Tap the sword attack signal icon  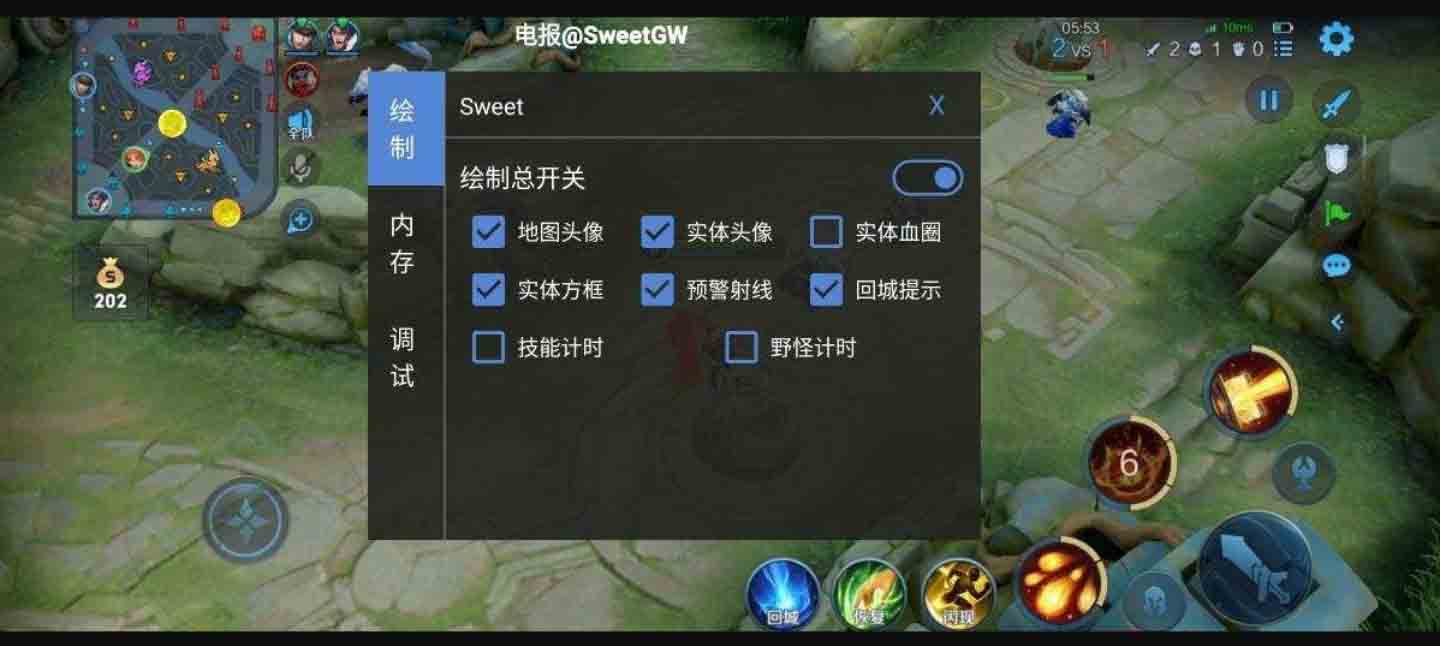(1337, 103)
